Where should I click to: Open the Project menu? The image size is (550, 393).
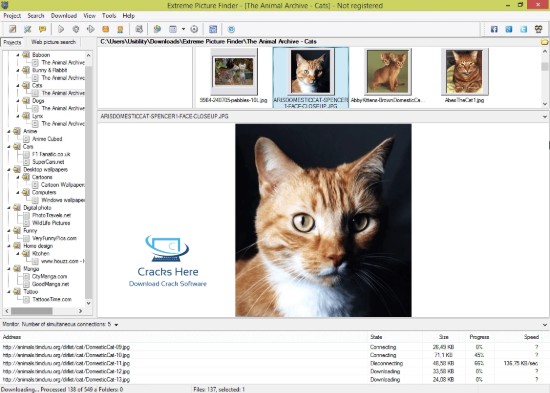pos(12,16)
